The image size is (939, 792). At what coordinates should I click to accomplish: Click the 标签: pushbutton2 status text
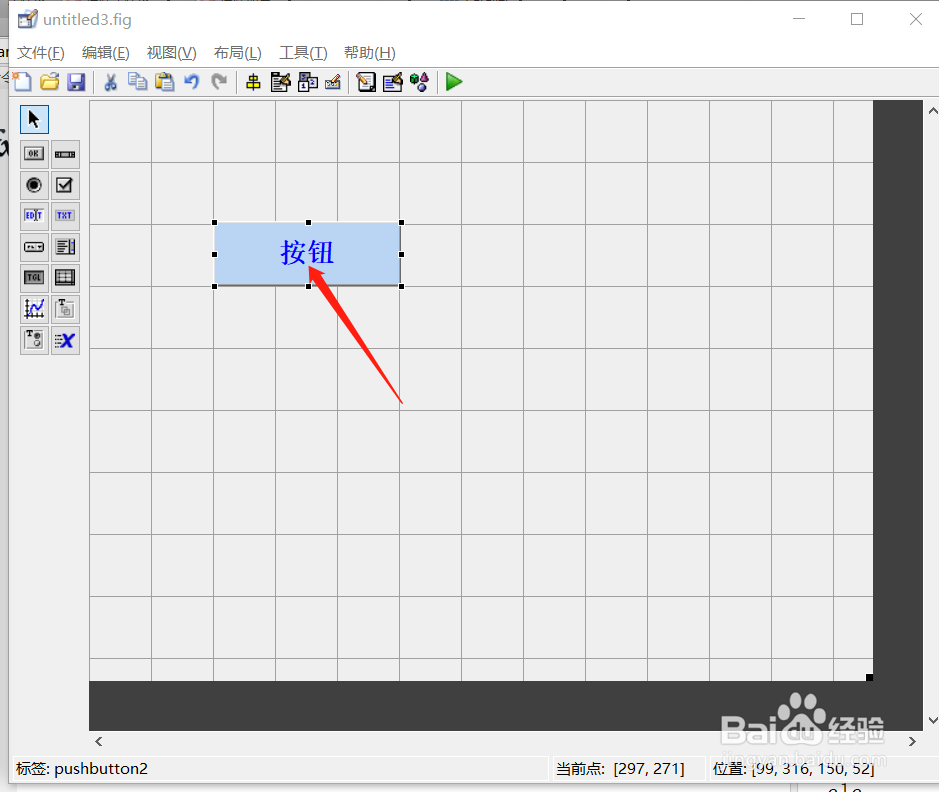tap(82, 769)
